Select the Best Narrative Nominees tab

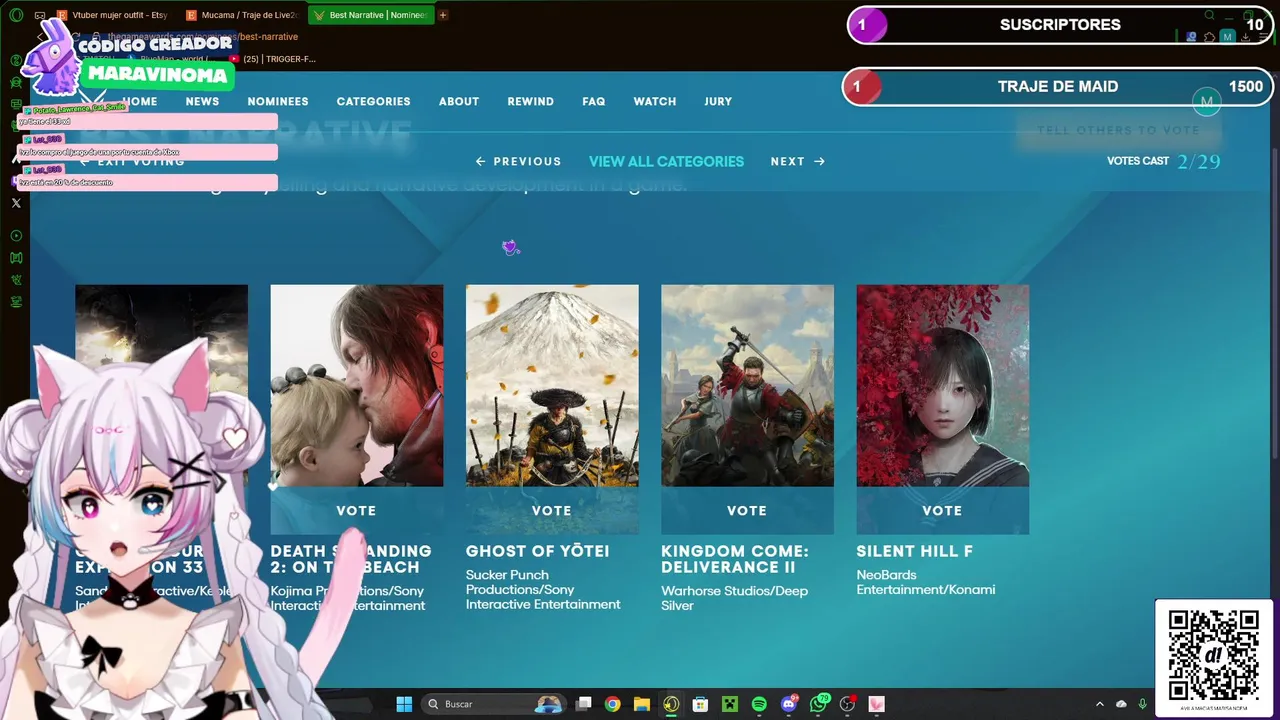tap(370, 15)
